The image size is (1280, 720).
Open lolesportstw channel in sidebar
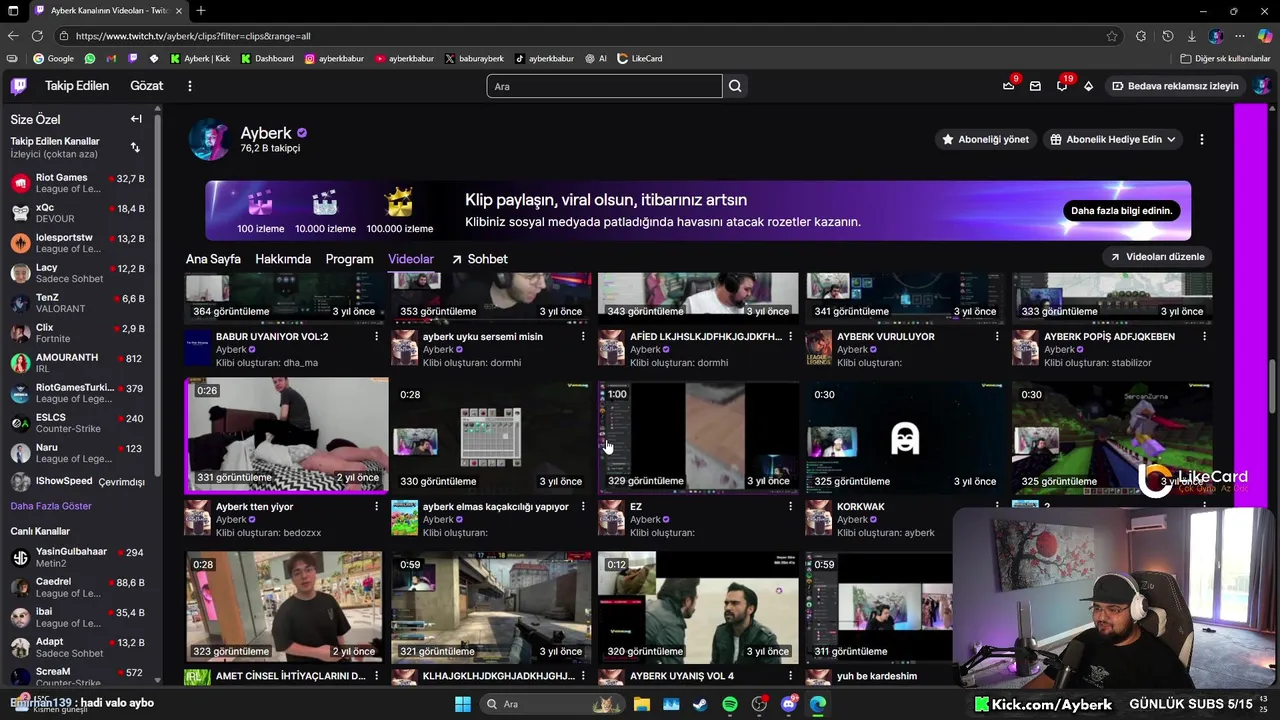[x=80, y=243]
